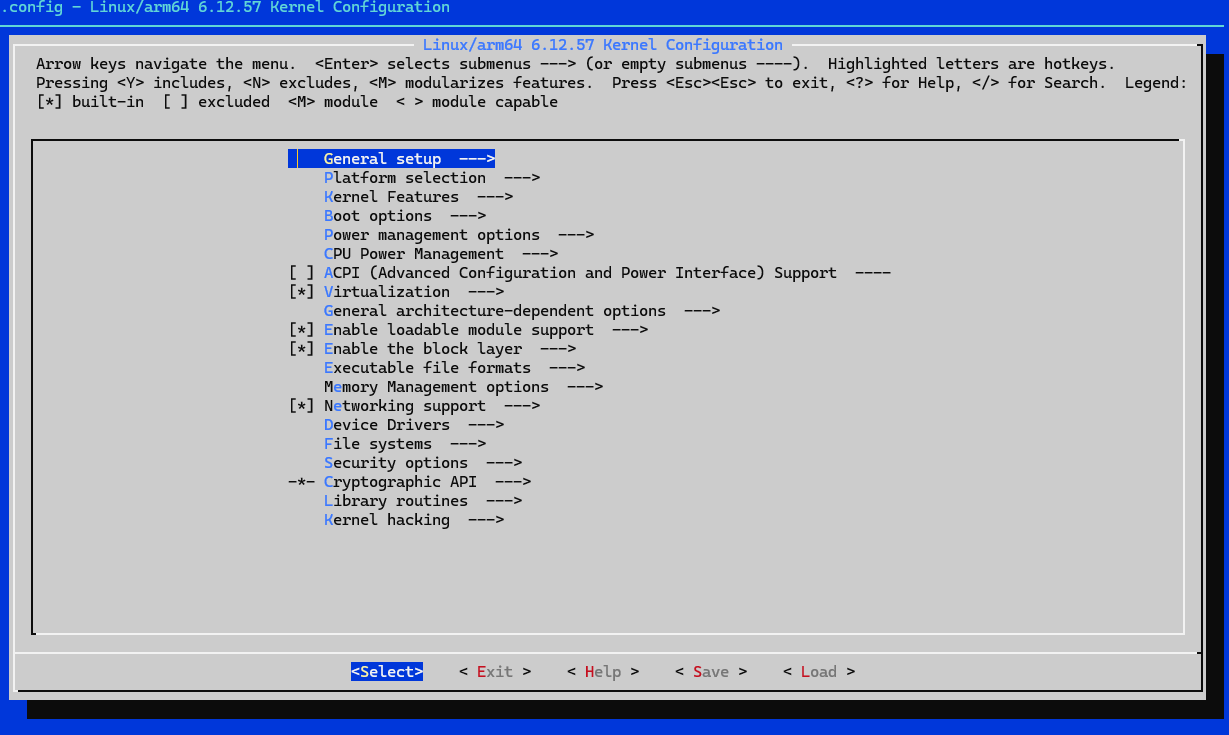This screenshot has width=1229, height=735.
Task: Toggle Enable the block layer checkbox
Action: pyautogui.click(x=302, y=349)
